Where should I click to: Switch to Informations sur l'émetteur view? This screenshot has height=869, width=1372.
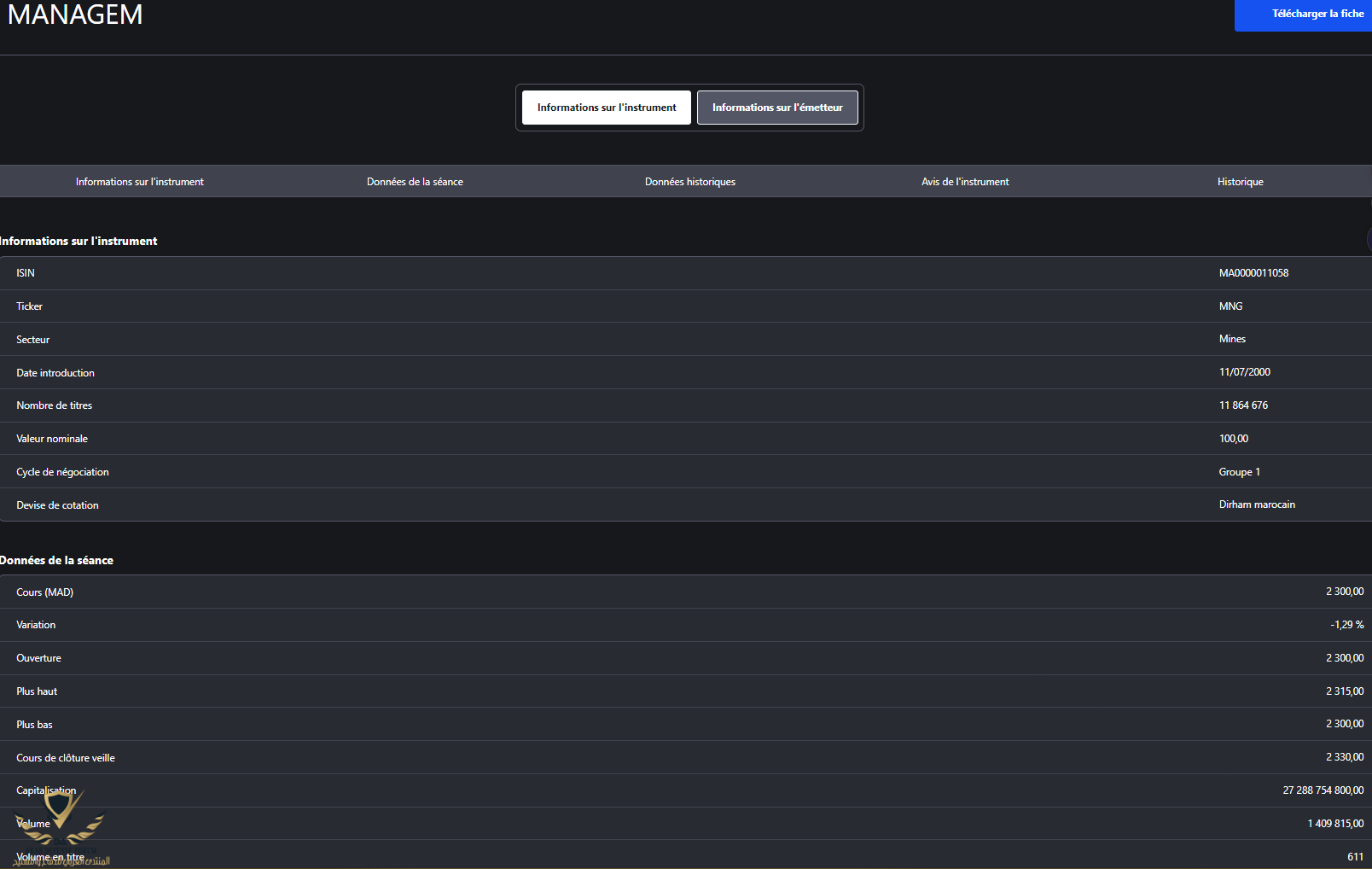click(x=776, y=108)
